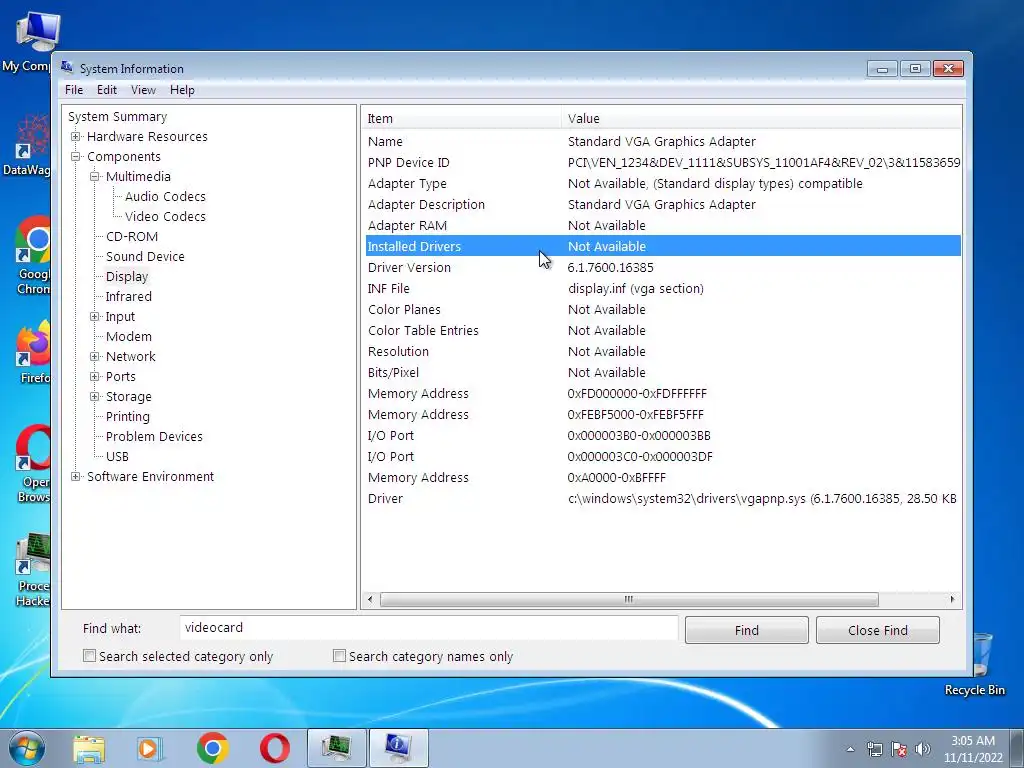Select Printing tree item

tap(128, 417)
